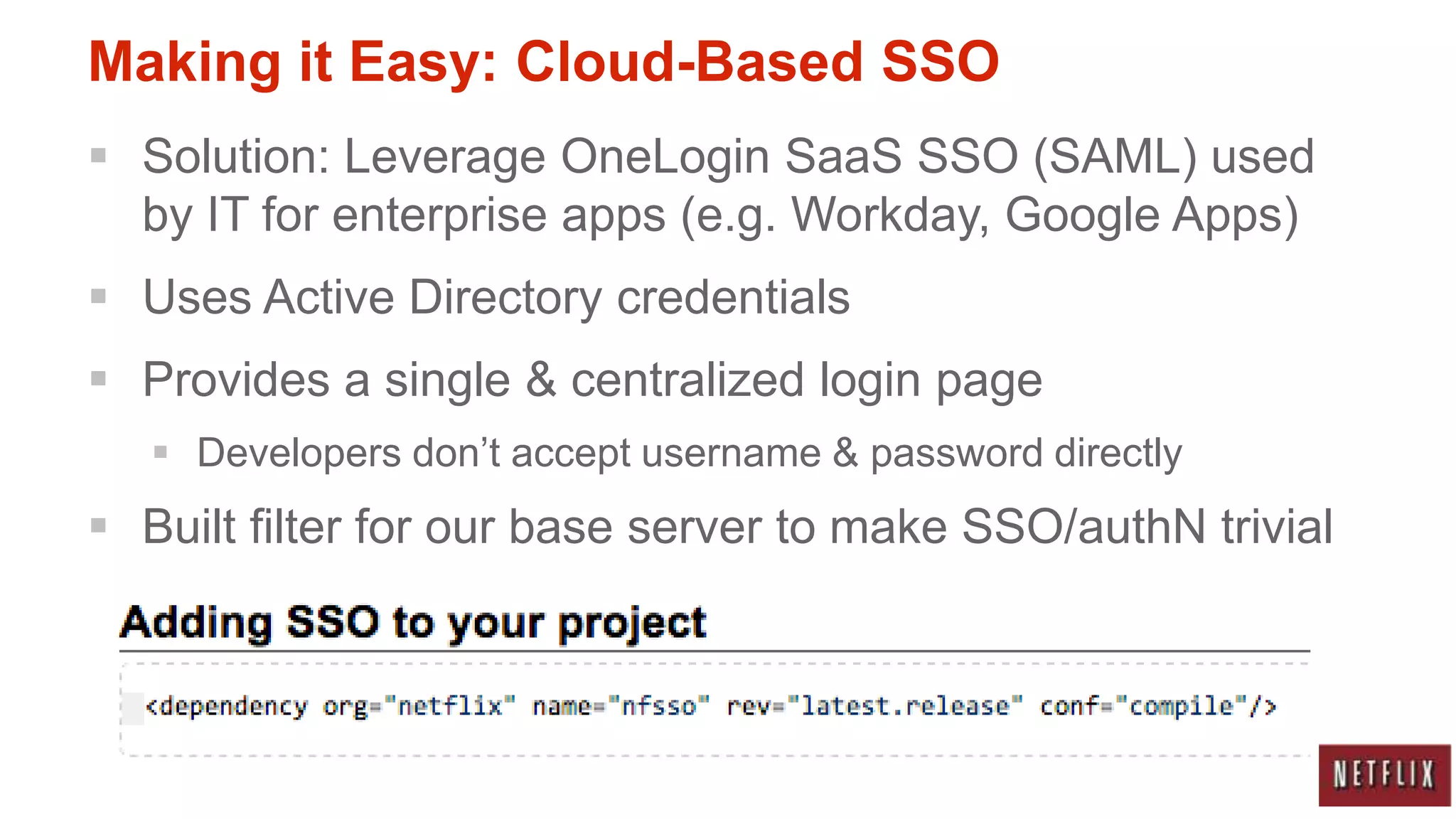This screenshot has height=819, width=1456.
Task: Click 'Built filter for our base server' bullet
Action: [x=737, y=527]
